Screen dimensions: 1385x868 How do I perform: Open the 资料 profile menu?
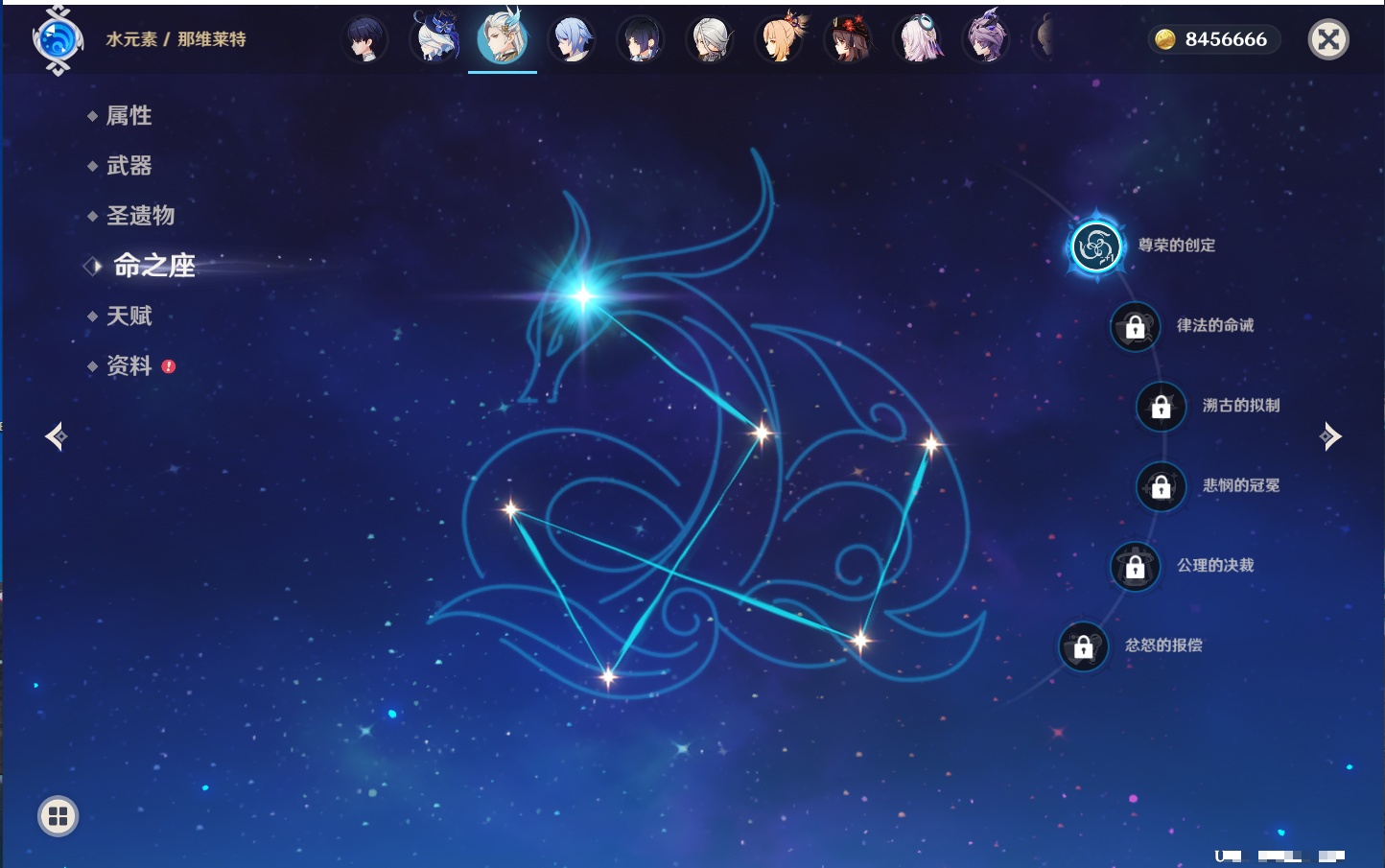coord(129,365)
